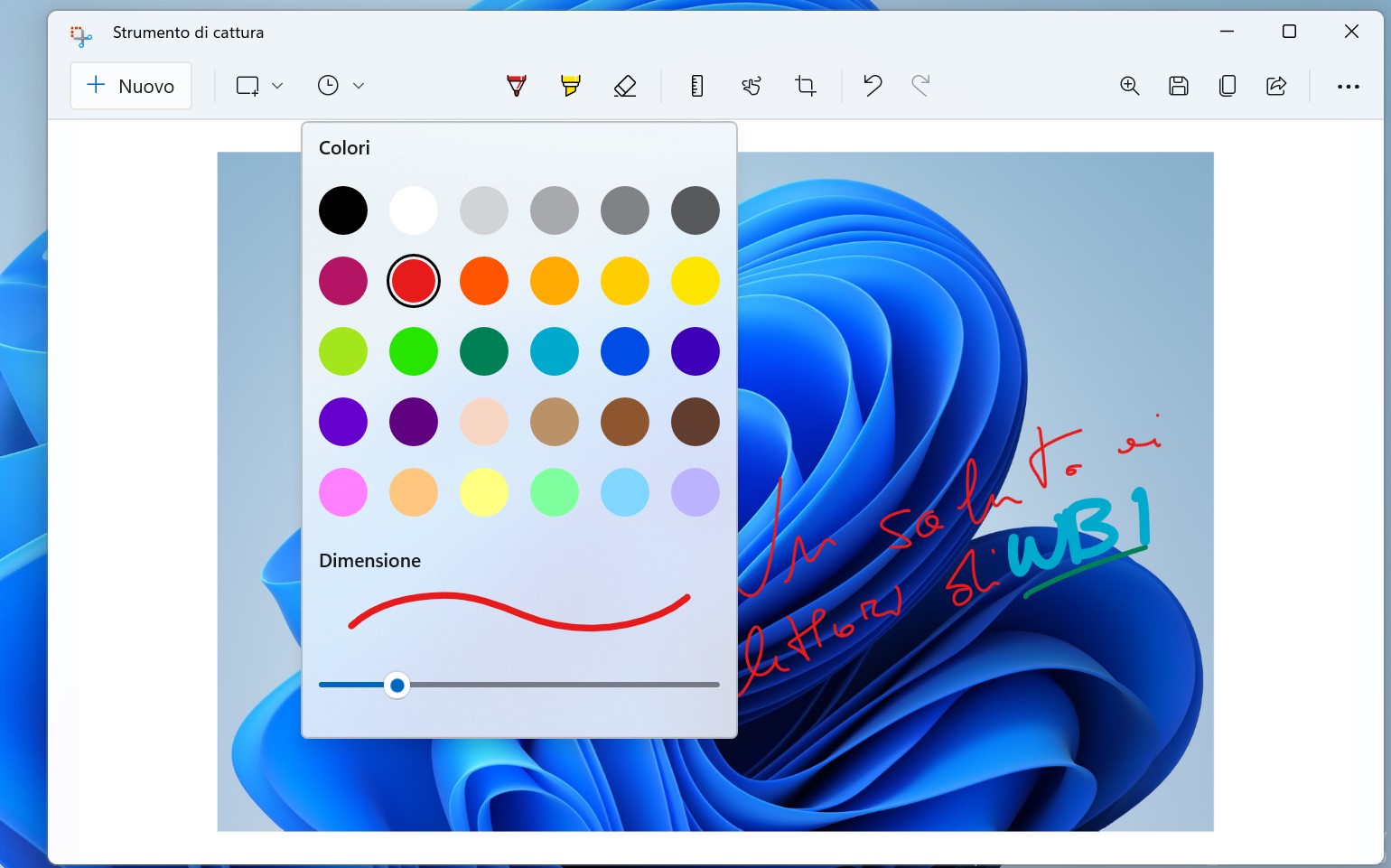Viewport: 1391px width, 868px height.
Task: Choose the dark brown swatch
Action: click(695, 422)
